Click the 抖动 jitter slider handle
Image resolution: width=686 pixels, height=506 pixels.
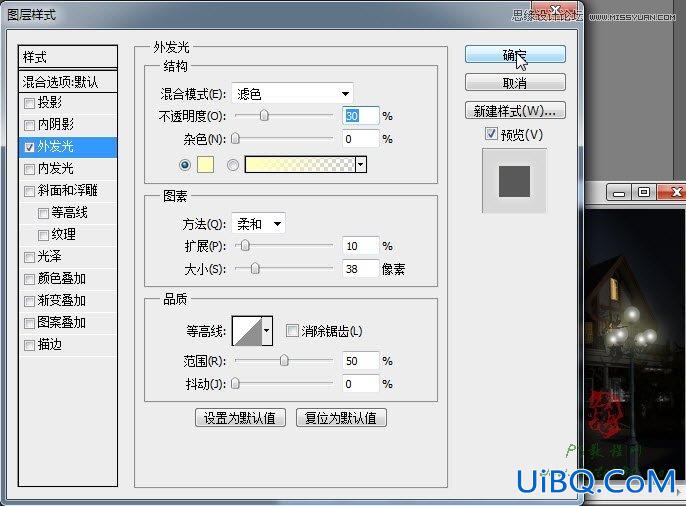(235, 384)
